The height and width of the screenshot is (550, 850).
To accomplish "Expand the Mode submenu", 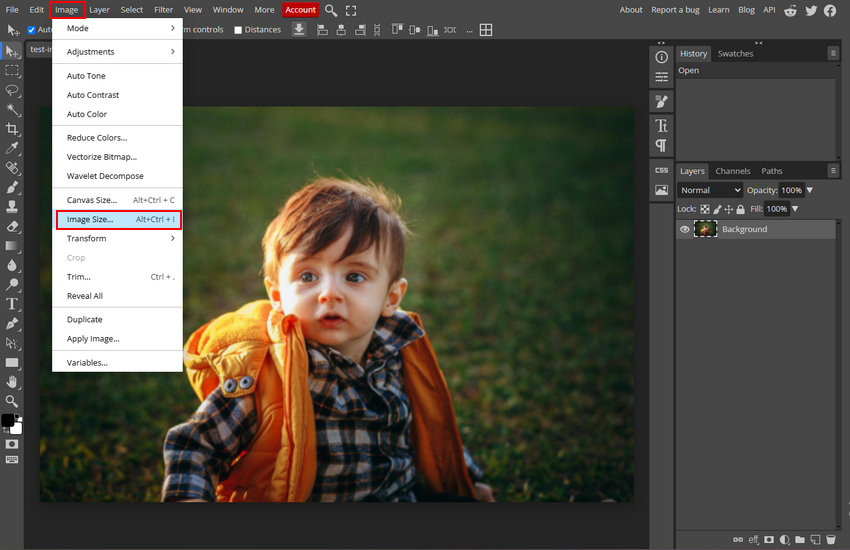I will coord(117,28).
